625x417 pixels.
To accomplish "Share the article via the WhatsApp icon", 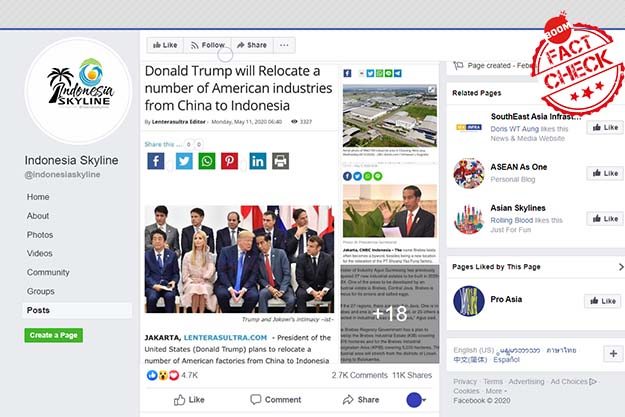I will tap(207, 161).
